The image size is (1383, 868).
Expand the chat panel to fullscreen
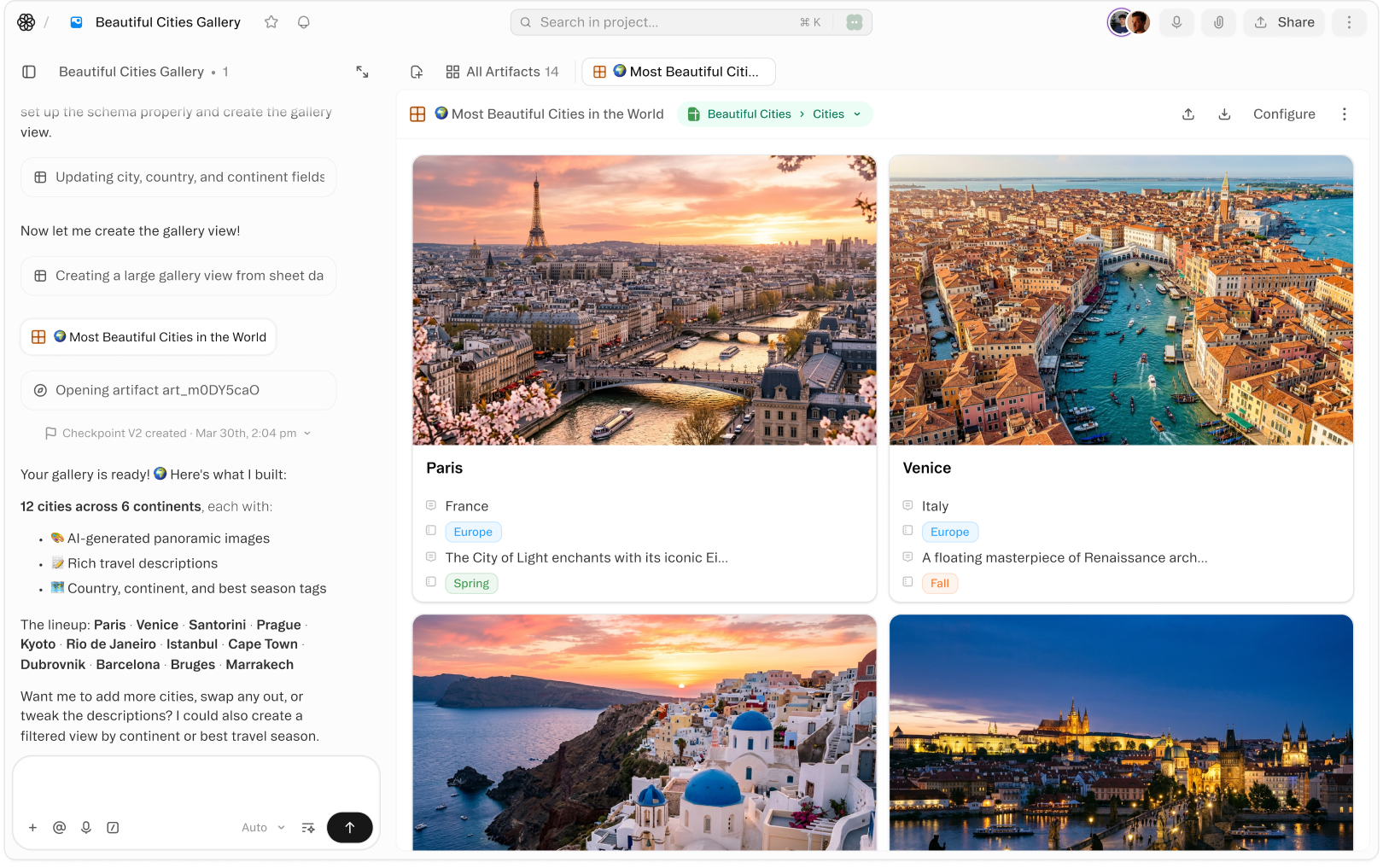point(362,72)
